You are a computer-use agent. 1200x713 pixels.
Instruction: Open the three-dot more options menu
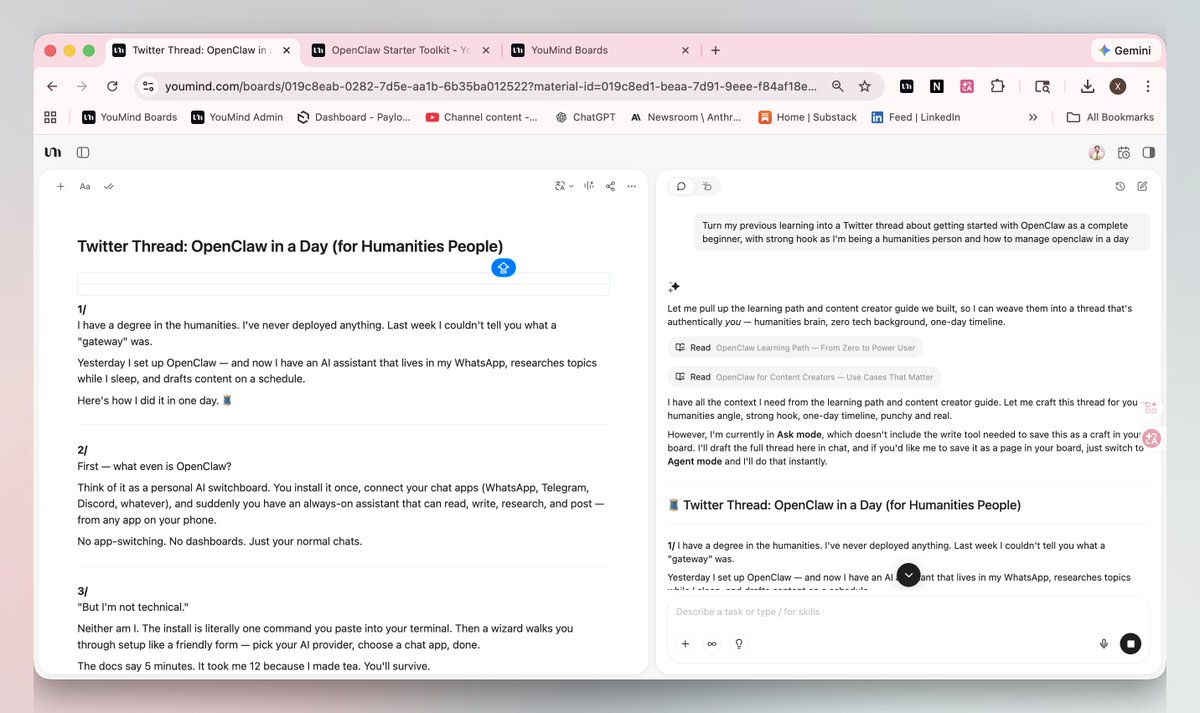(x=631, y=186)
